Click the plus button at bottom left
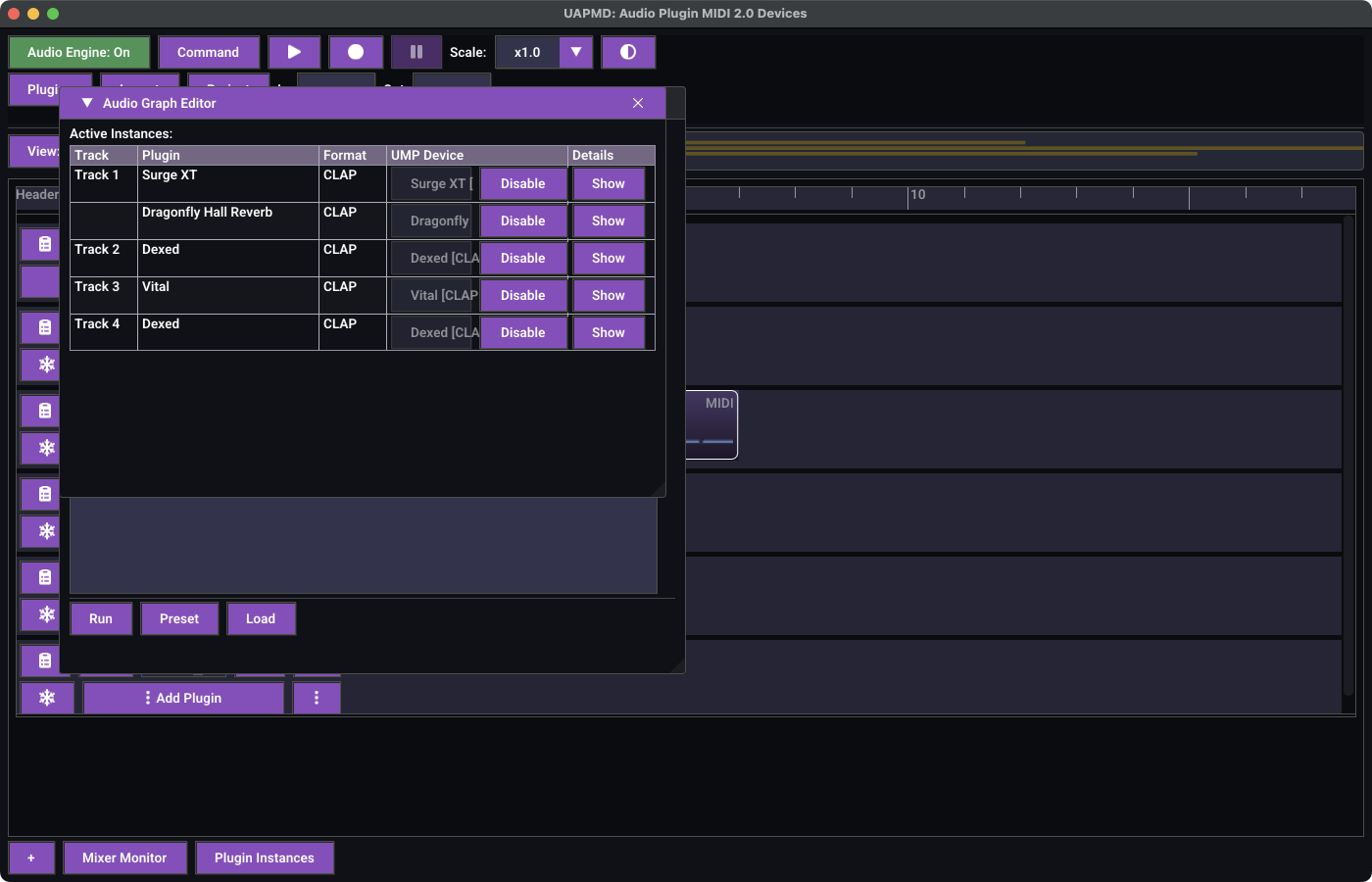 click(x=31, y=857)
